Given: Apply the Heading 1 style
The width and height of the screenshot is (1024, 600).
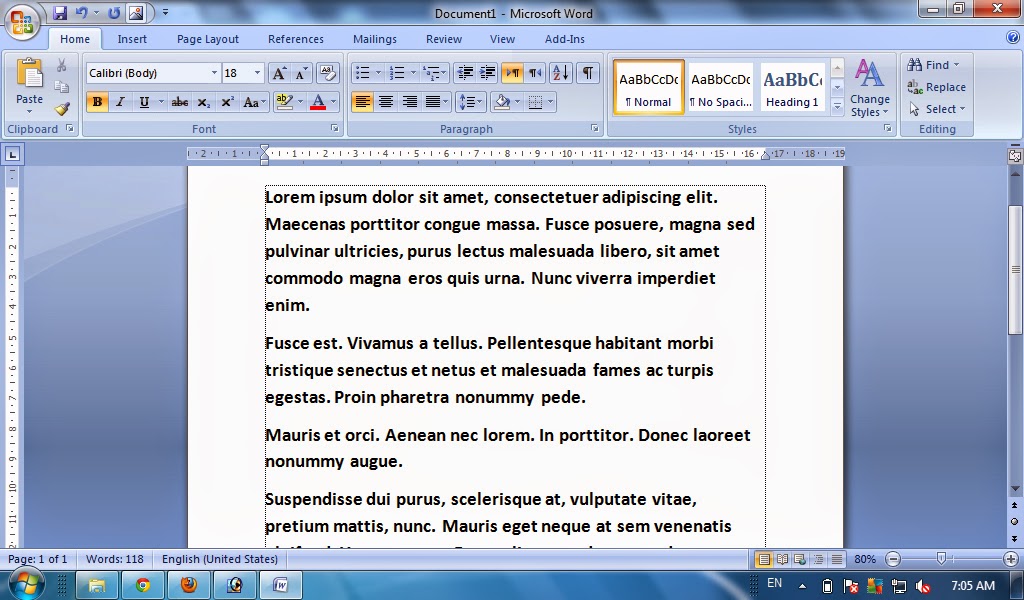Looking at the screenshot, I should click(x=791, y=87).
